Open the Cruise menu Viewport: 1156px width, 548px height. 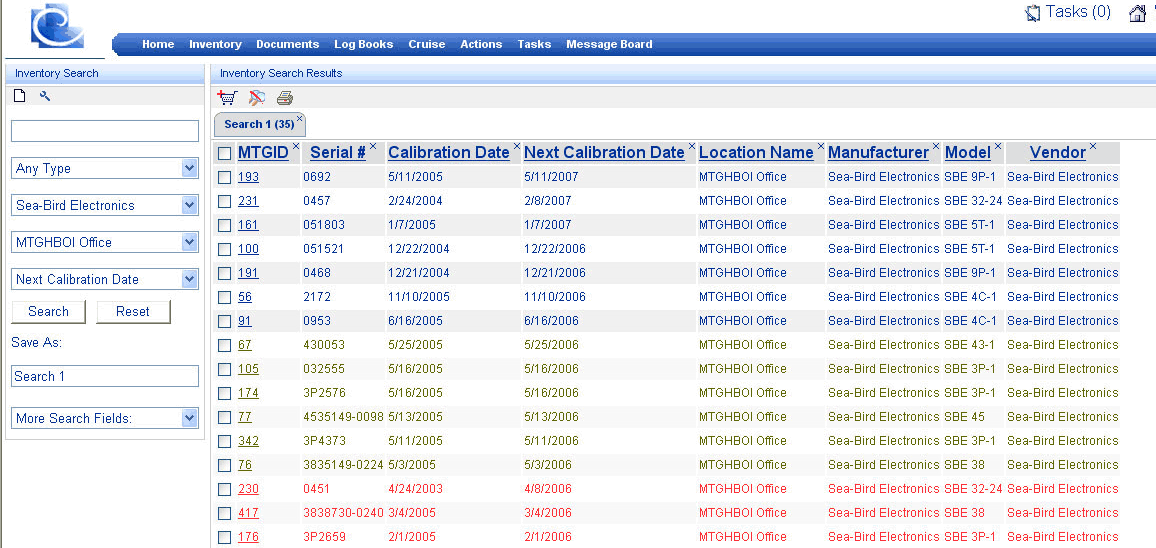point(427,44)
